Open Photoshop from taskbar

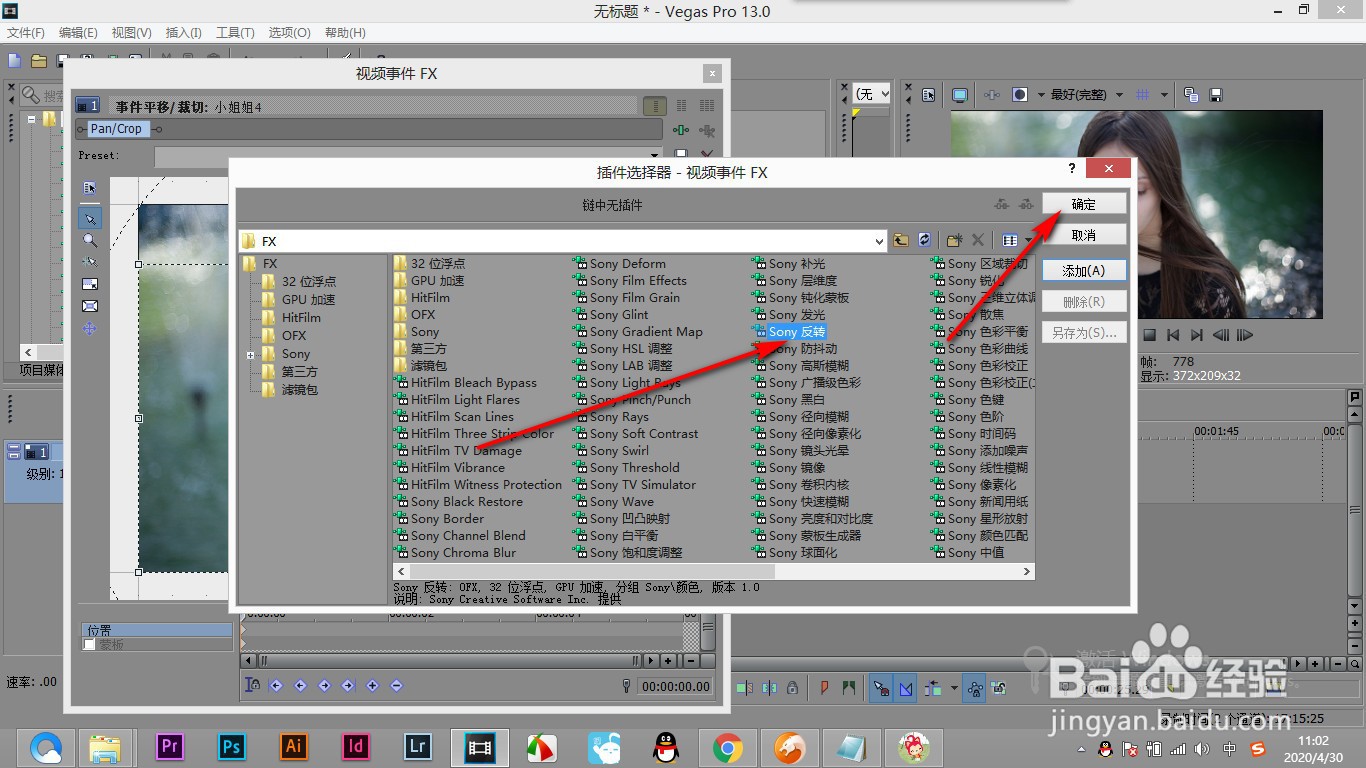click(232, 746)
